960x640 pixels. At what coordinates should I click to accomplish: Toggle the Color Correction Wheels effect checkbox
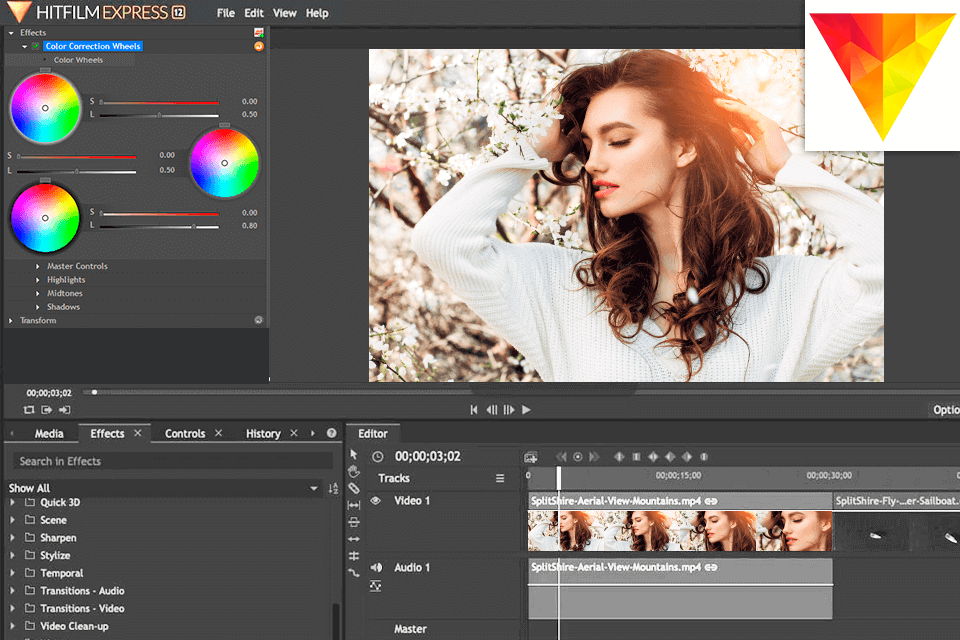tap(36, 47)
